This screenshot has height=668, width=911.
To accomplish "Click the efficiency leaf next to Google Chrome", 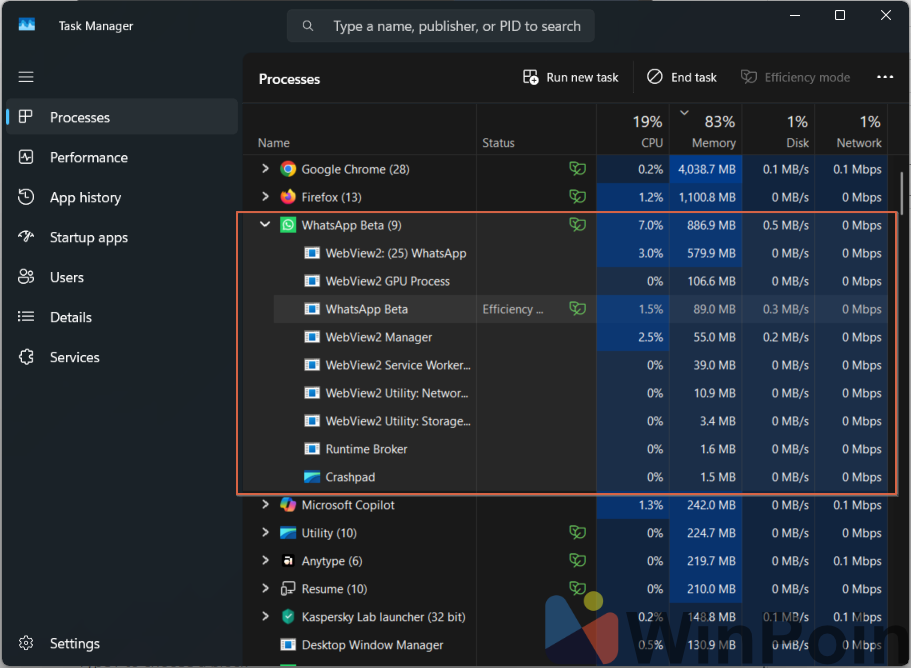I will pyautogui.click(x=577, y=169).
